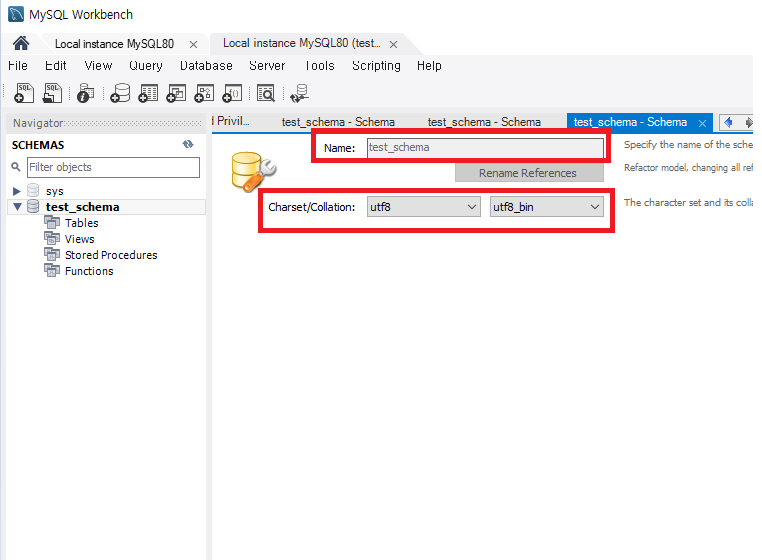
Task: Select Tables under test_schema
Action: coord(82,223)
